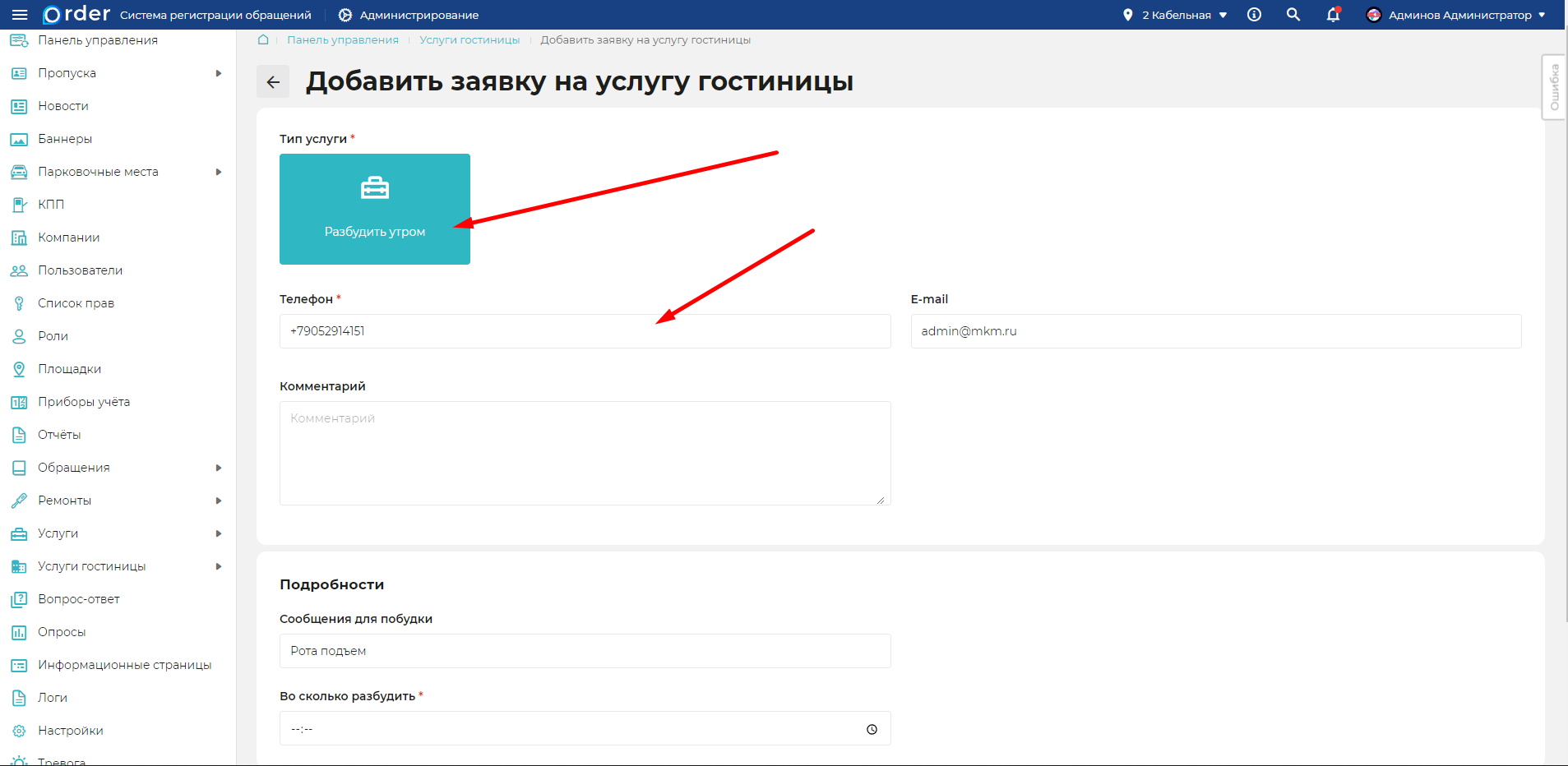
Task: Open search via the magnifier icon
Action: 1293,14
